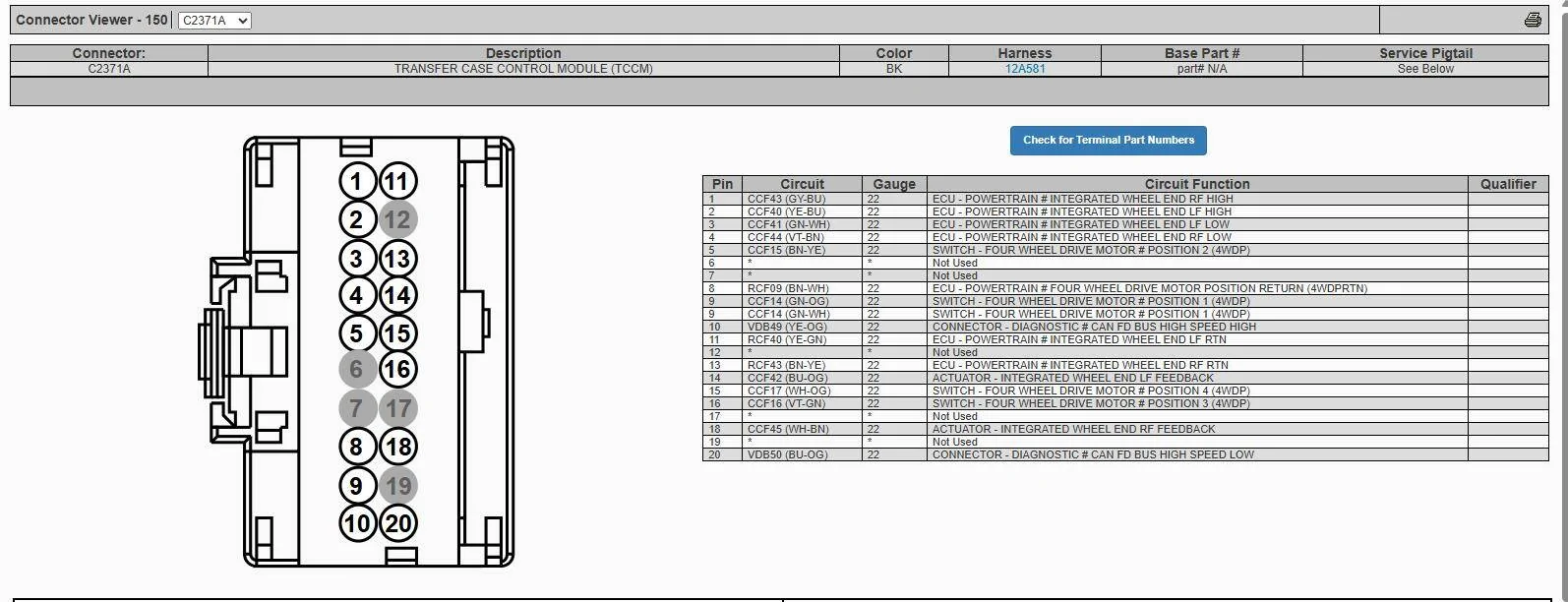
Task: Open the C2371A connector dropdown
Action: pyautogui.click(x=214, y=20)
